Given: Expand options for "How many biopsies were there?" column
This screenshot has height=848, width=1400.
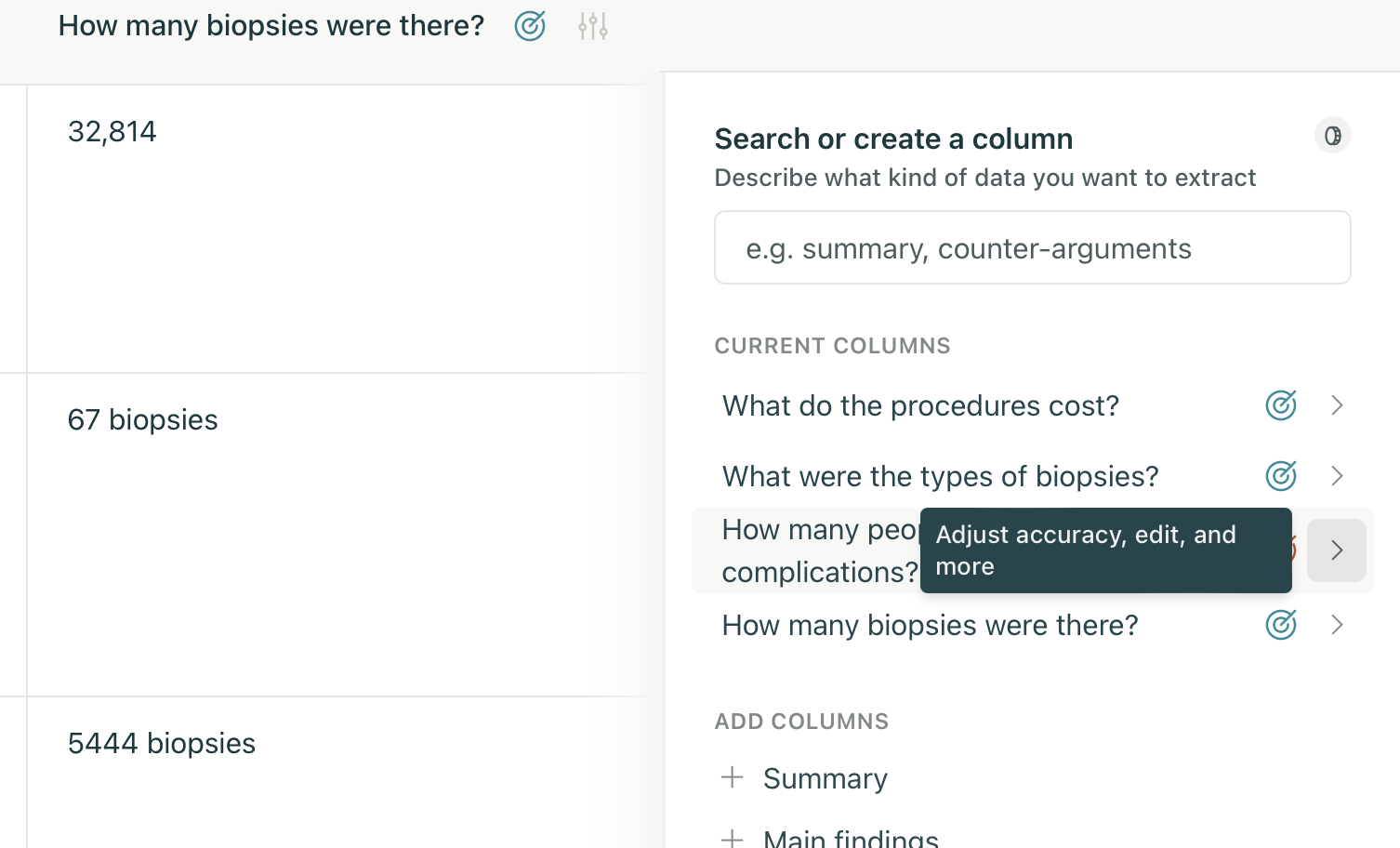Looking at the screenshot, I should click(1337, 625).
